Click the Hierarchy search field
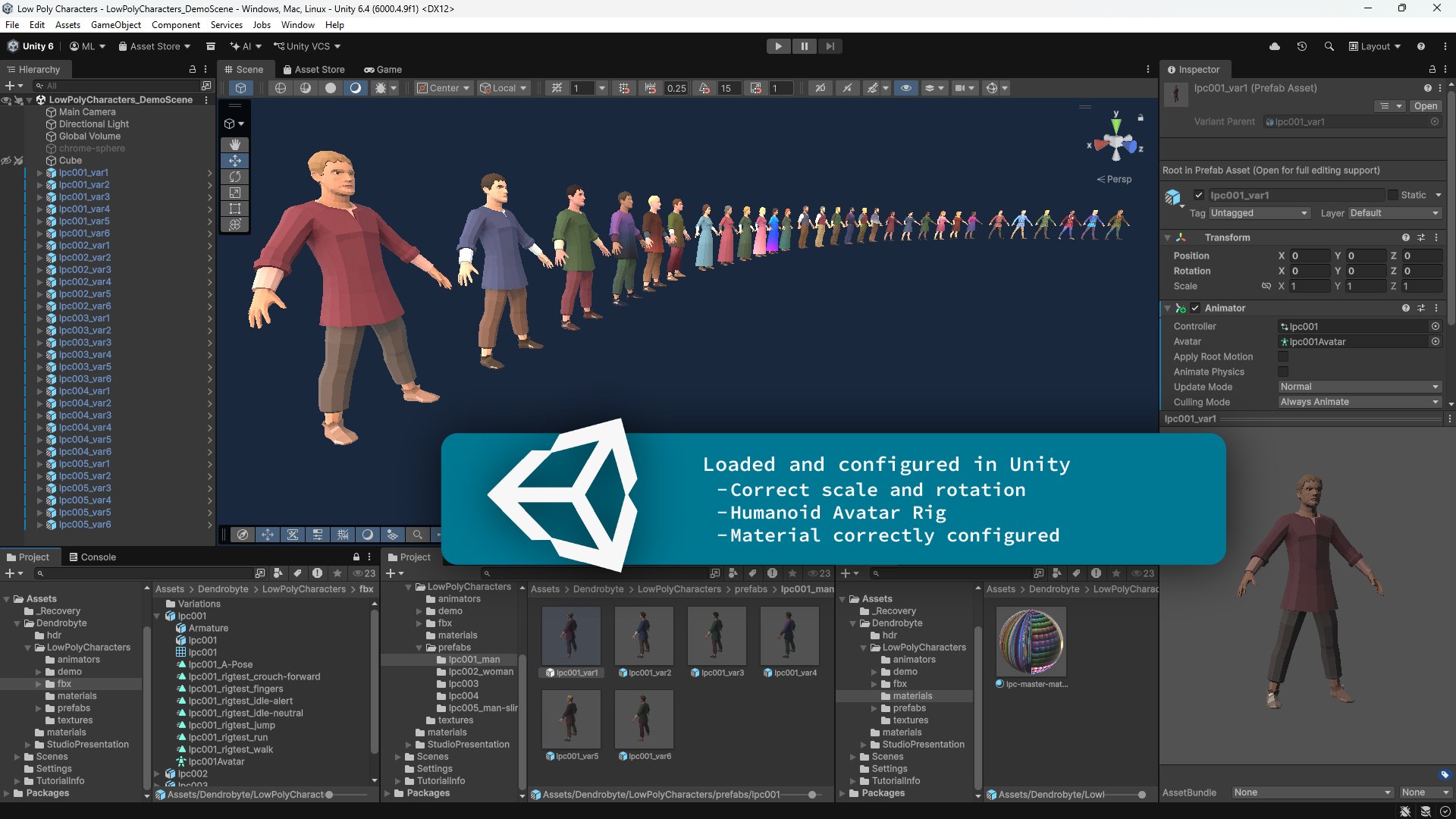 118,86
